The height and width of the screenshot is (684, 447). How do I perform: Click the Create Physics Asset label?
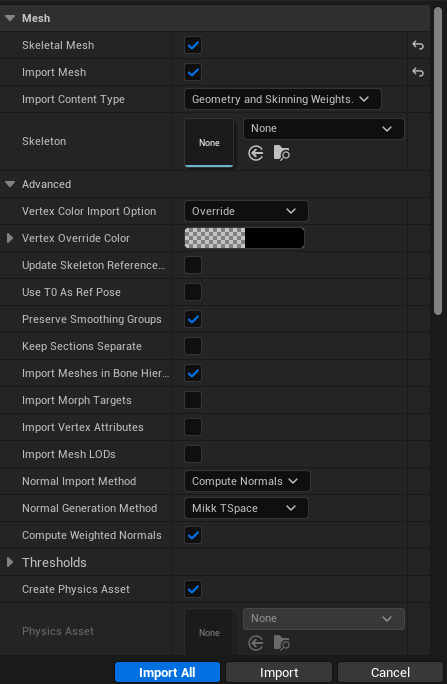point(76,589)
